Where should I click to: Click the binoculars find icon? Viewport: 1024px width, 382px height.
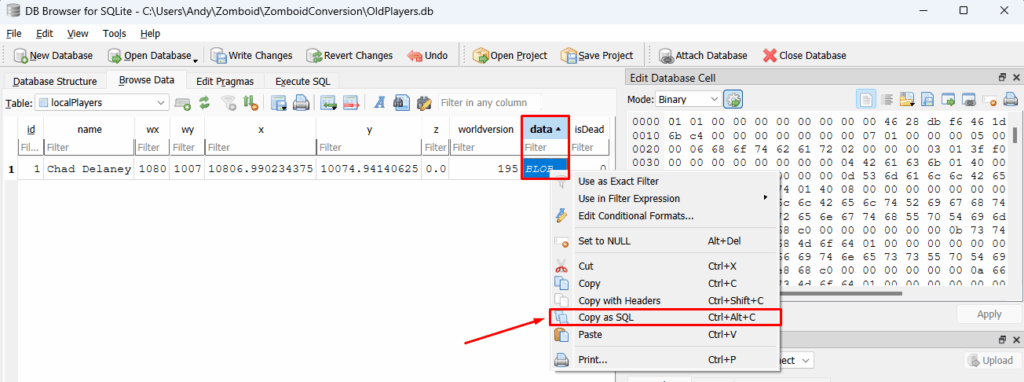402,103
